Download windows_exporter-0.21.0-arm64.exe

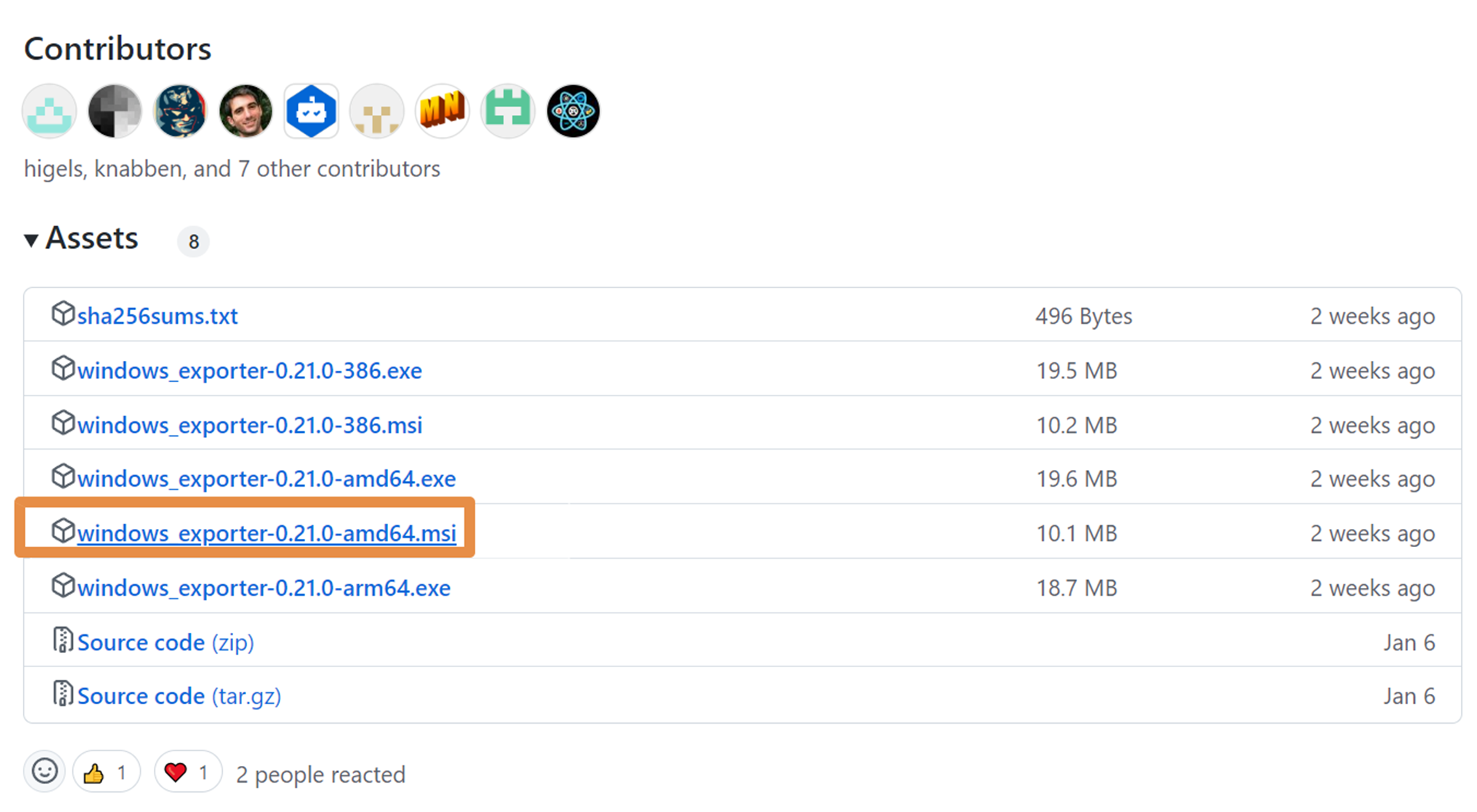point(264,588)
